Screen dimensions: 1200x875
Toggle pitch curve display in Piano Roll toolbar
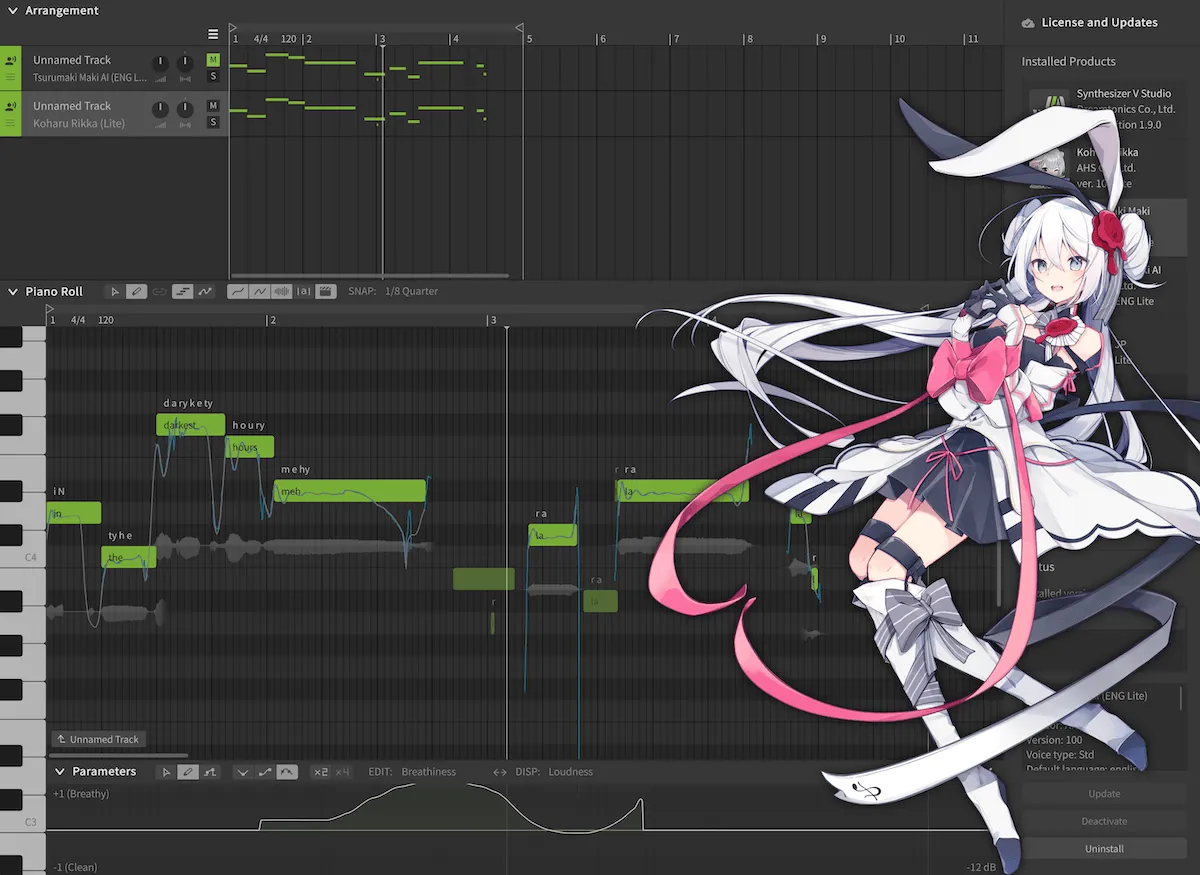(x=205, y=291)
